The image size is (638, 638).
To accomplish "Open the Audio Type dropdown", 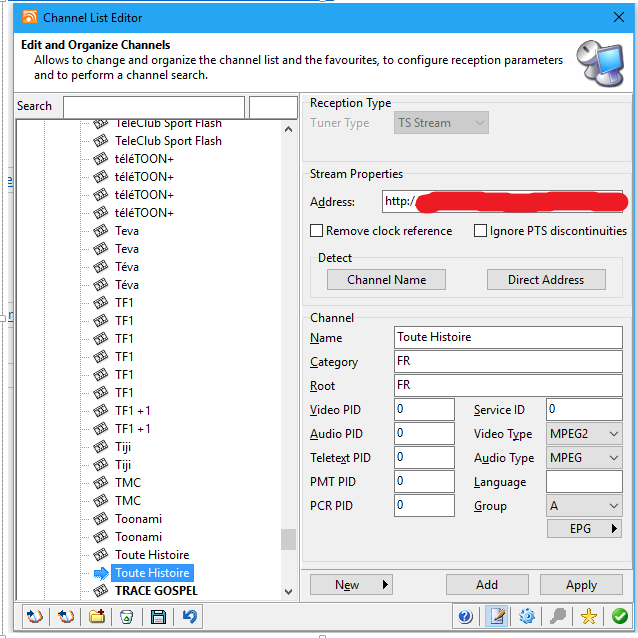I will point(585,458).
